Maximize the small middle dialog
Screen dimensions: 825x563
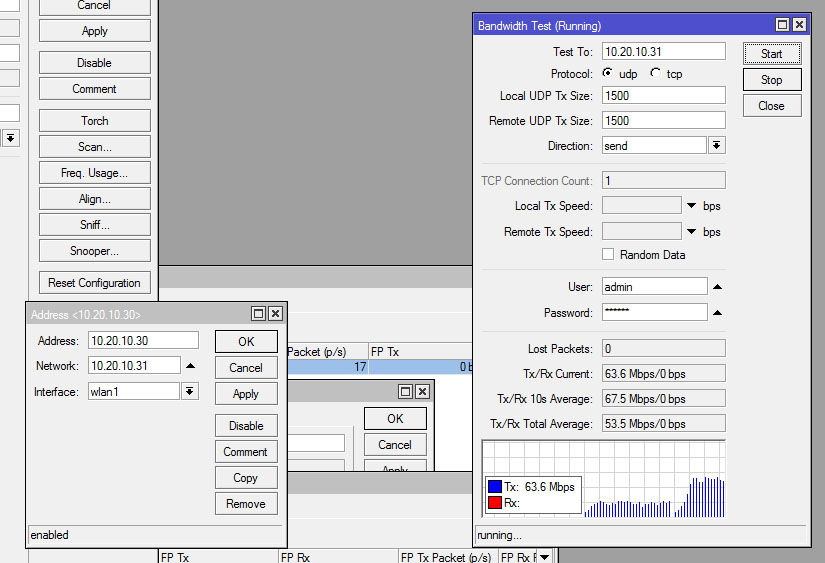pyautogui.click(x=405, y=391)
